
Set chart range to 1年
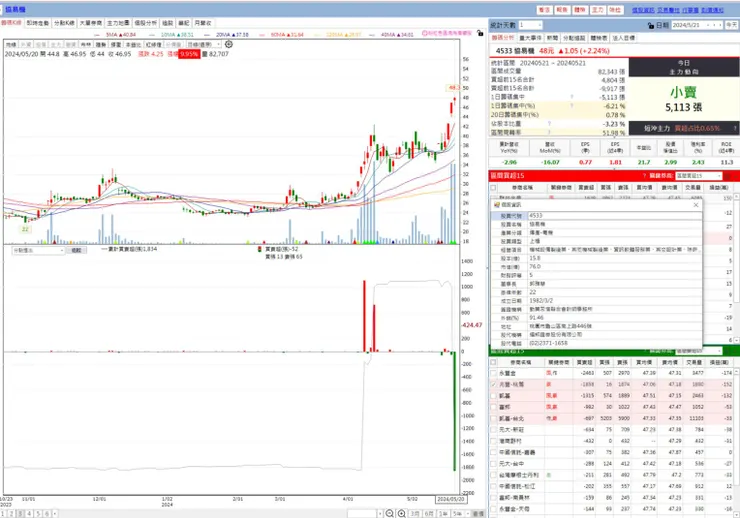(443, 514)
